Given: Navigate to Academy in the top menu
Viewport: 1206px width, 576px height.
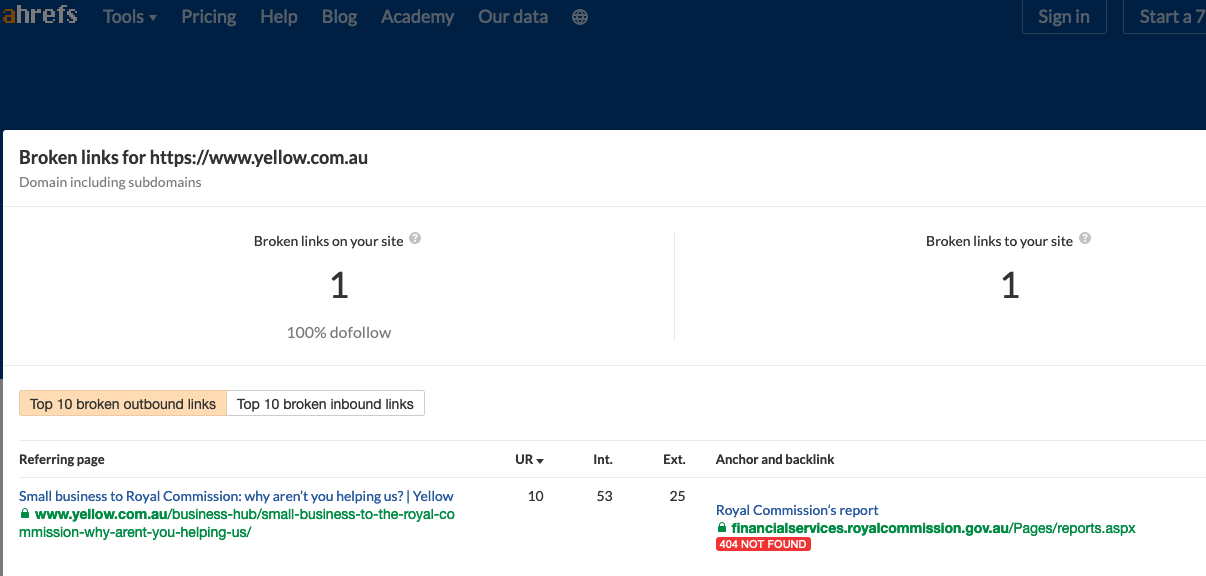Looking at the screenshot, I should [417, 17].
